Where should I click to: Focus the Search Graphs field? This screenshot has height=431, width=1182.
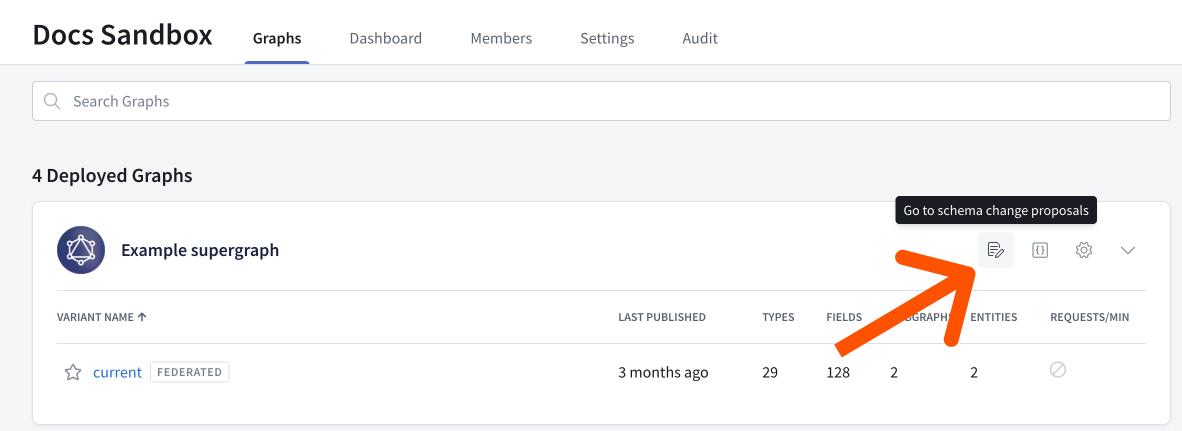click(600, 101)
